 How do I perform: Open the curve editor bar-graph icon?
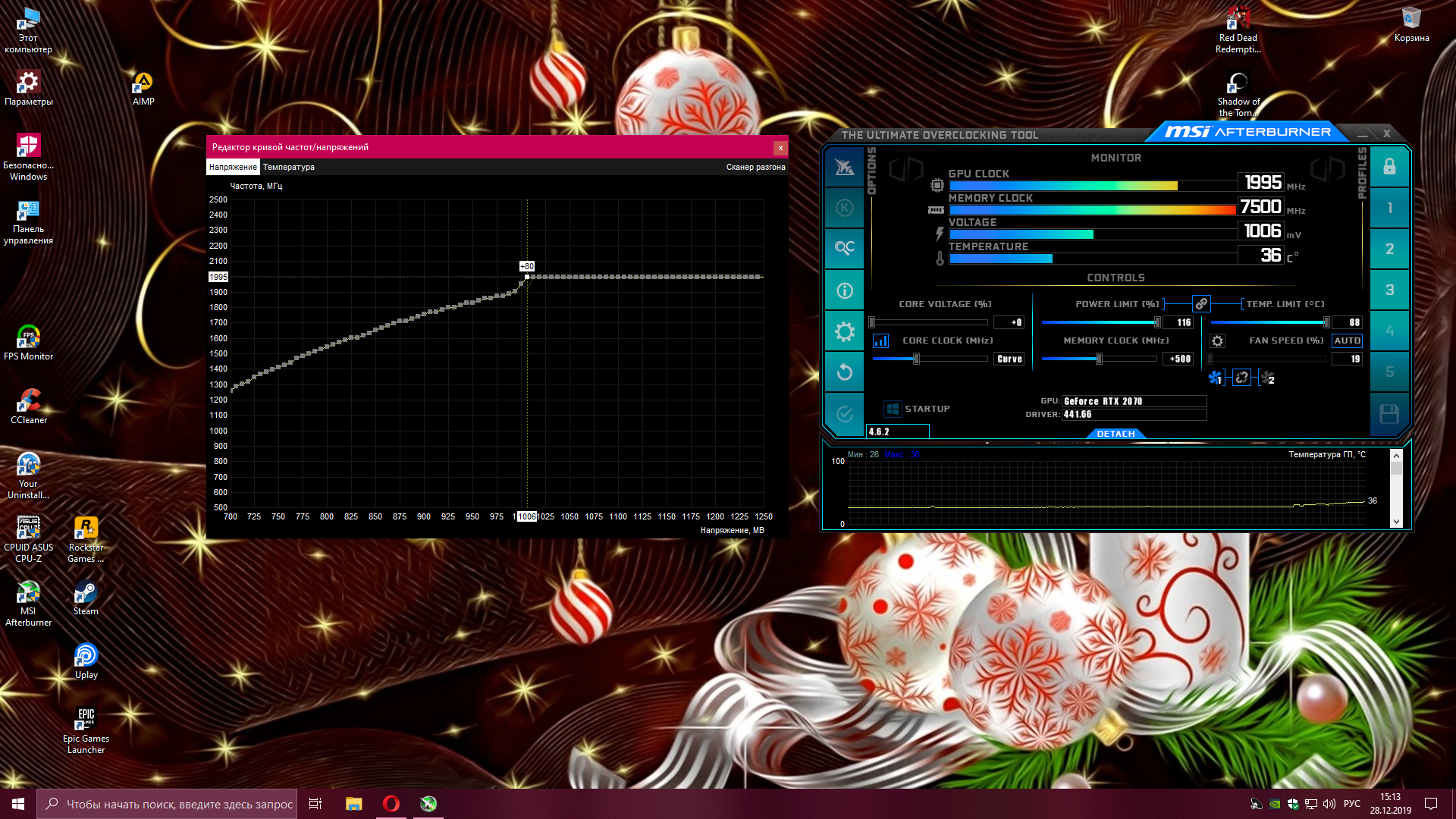click(x=880, y=341)
